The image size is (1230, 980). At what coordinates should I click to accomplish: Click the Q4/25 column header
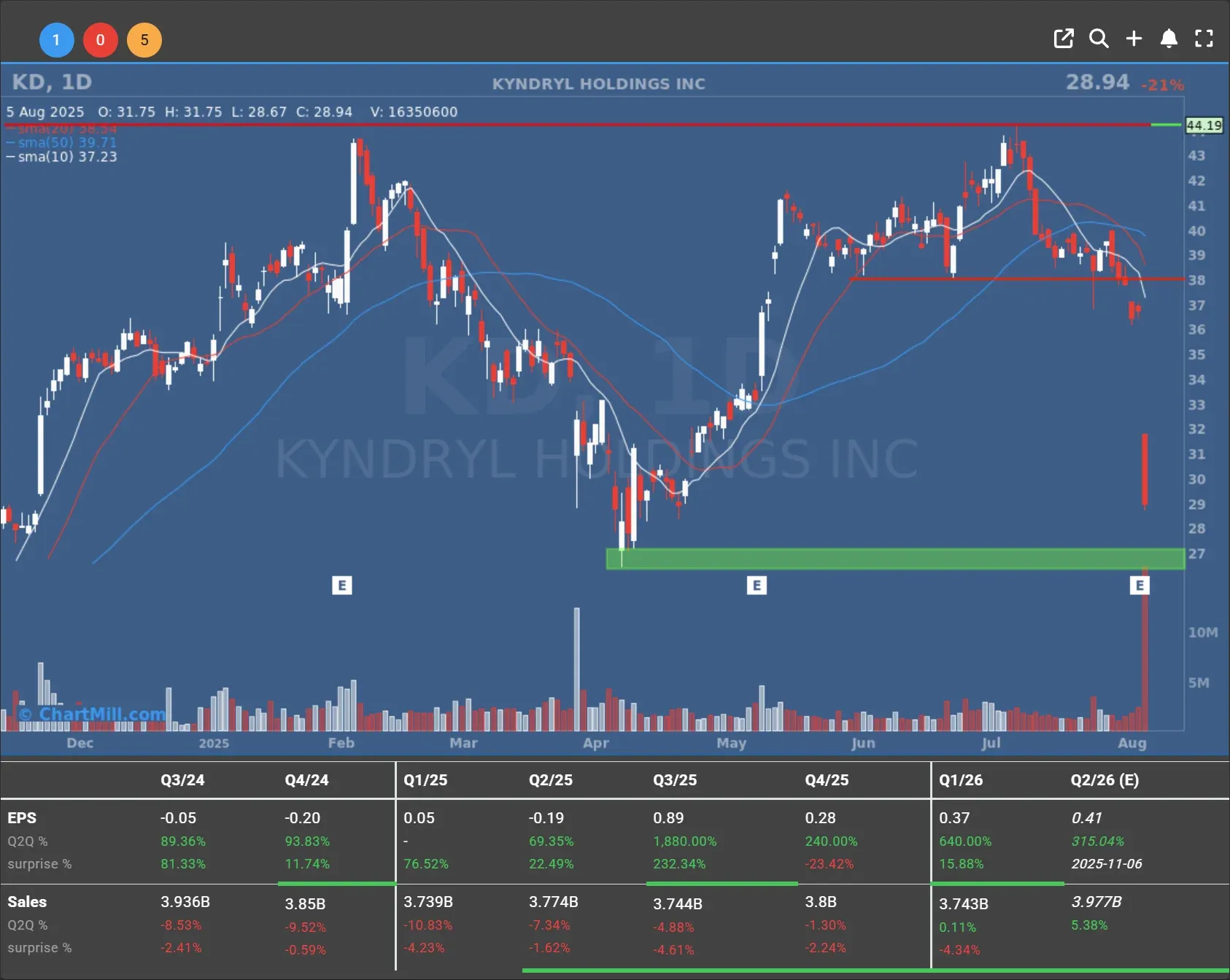tap(827, 779)
